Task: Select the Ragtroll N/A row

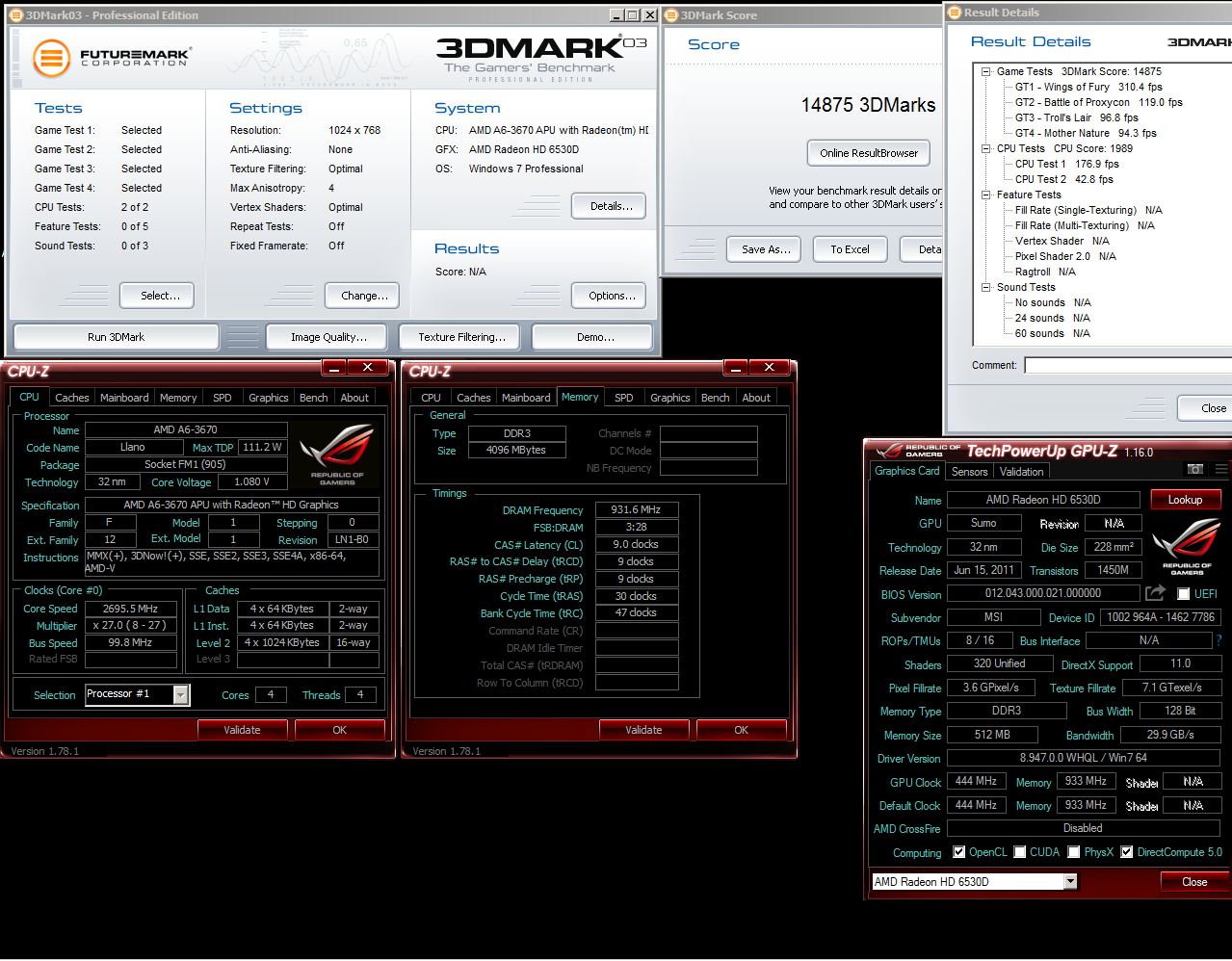Action: 1045,272
